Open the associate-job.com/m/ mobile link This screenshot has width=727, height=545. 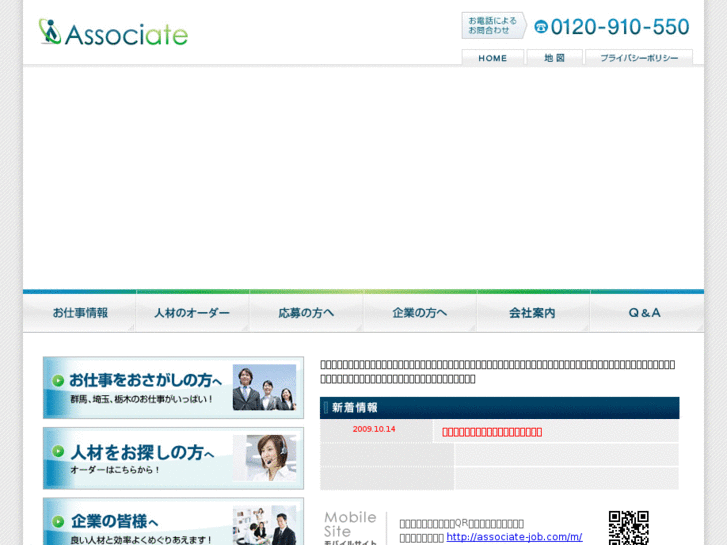click(514, 537)
